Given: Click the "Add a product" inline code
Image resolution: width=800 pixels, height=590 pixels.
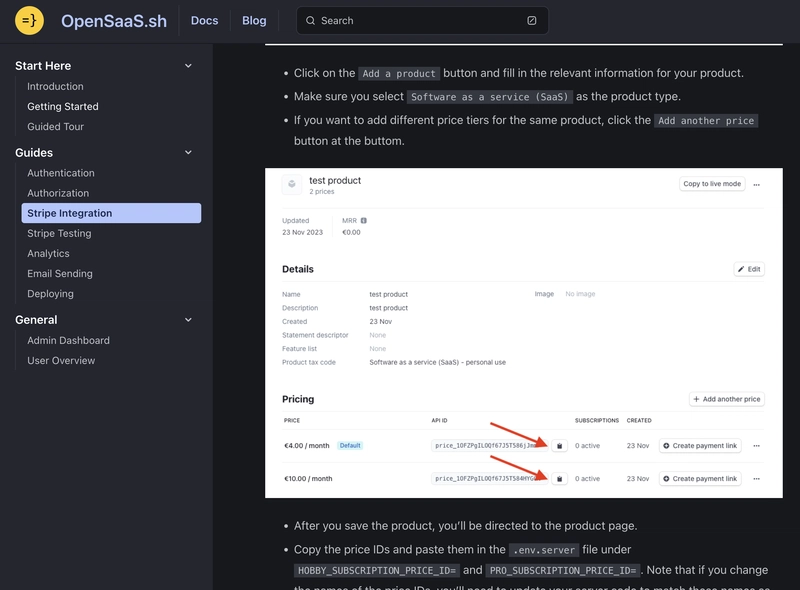Looking at the screenshot, I should (399, 73).
